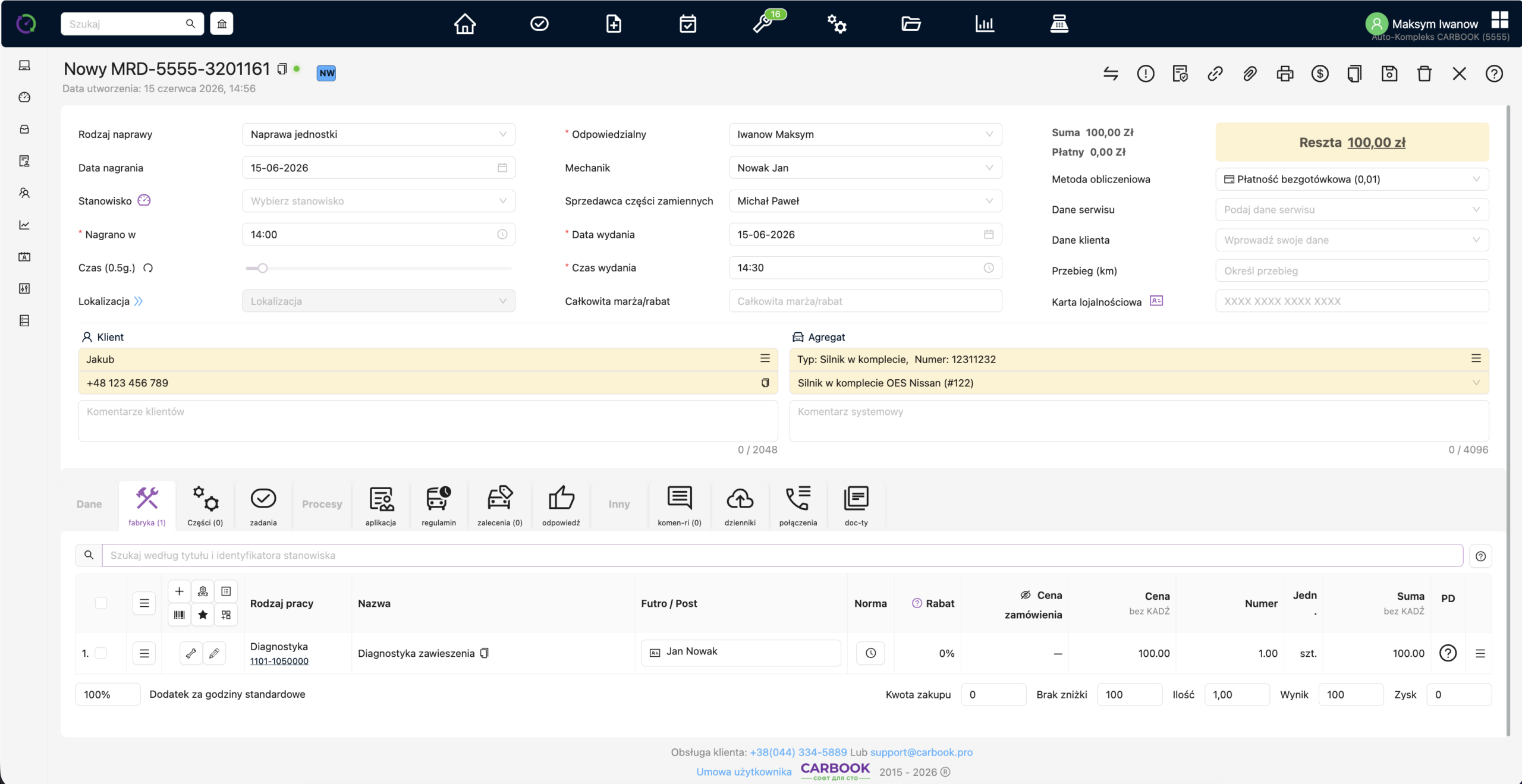Open the Dane serwisu dropdown
The height and width of the screenshot is (784, 1522).
(1352, 209)
